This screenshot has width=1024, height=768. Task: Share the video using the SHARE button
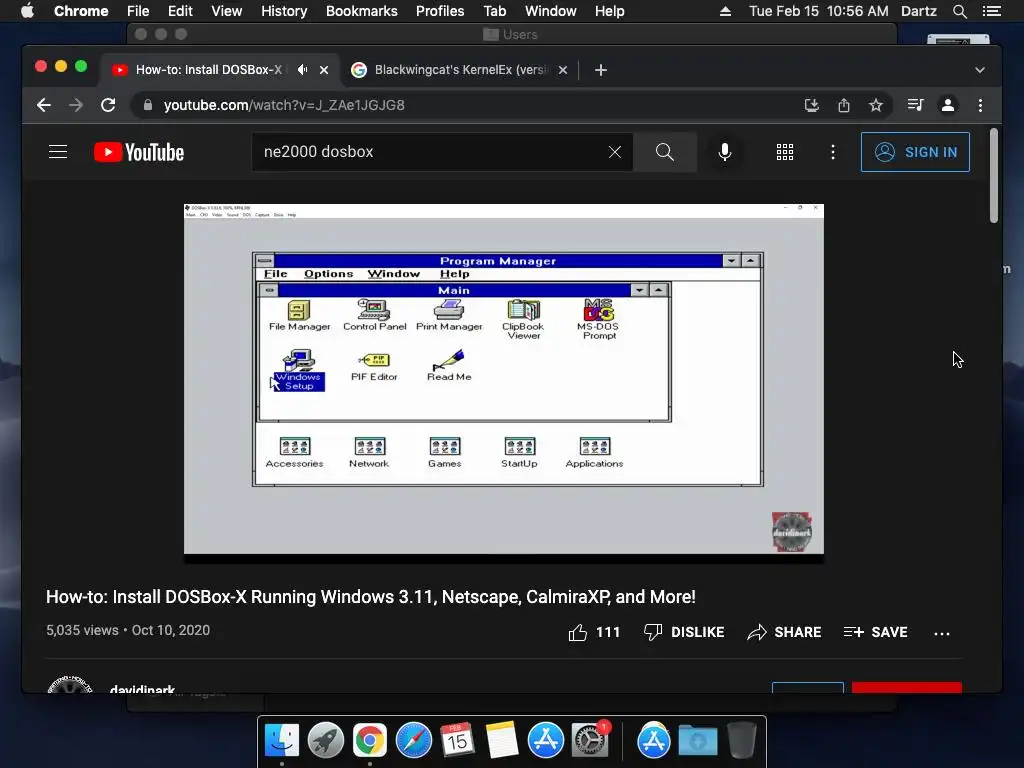point(784,632)
